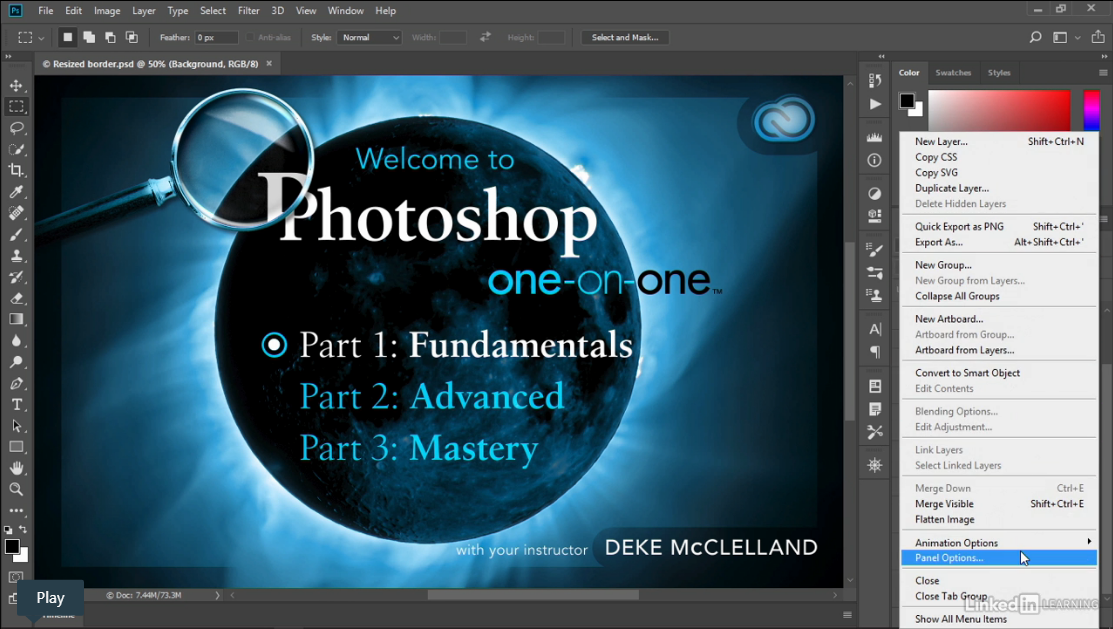Select the History Brush tool
1113x629 pixels.
tap(16, 277)
